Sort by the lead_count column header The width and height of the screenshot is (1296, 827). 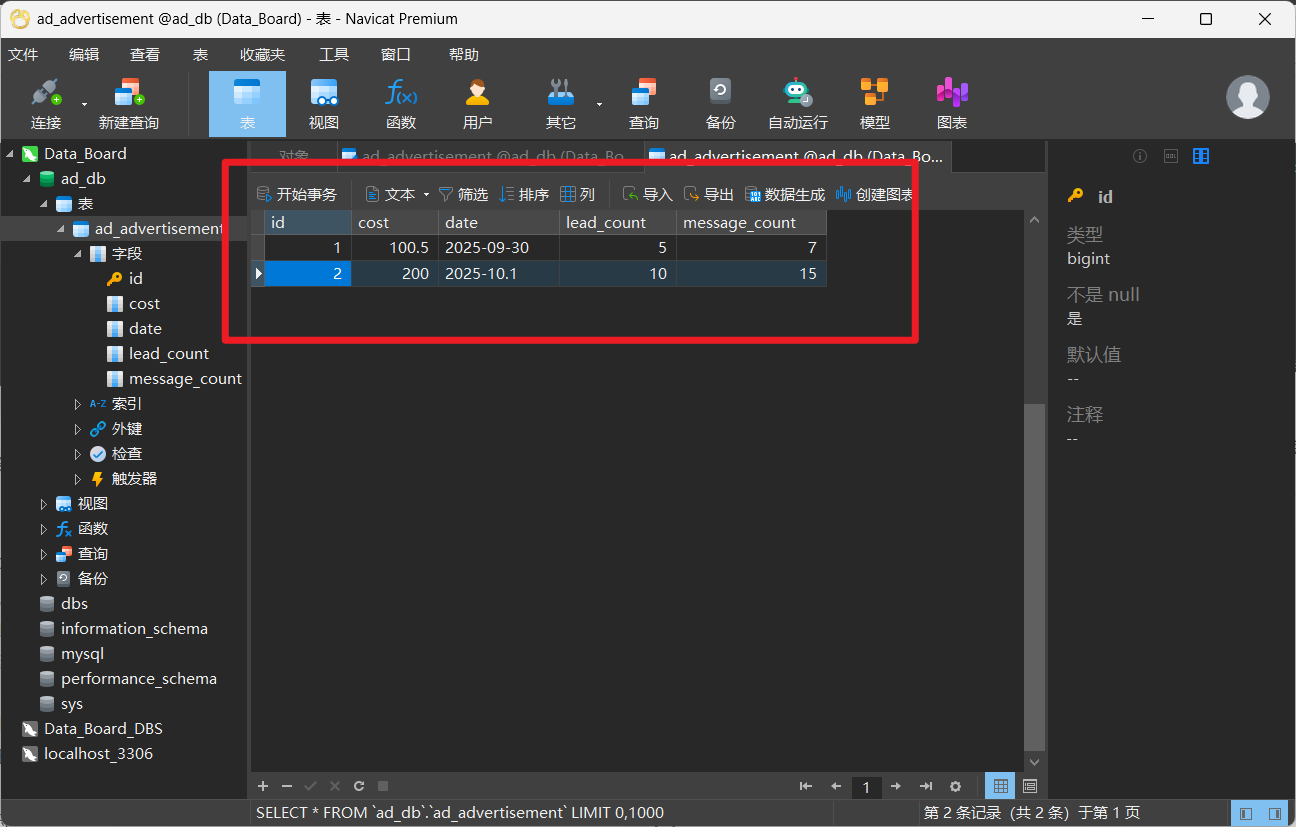click(618, 222)
